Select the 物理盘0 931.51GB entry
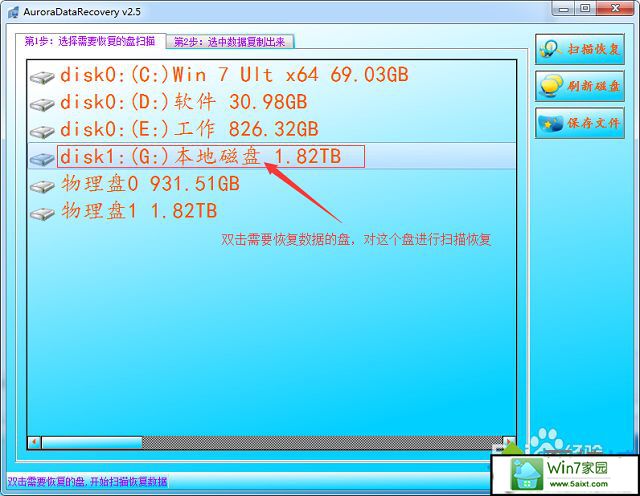The image size is (640, 496). coord(271,184)
